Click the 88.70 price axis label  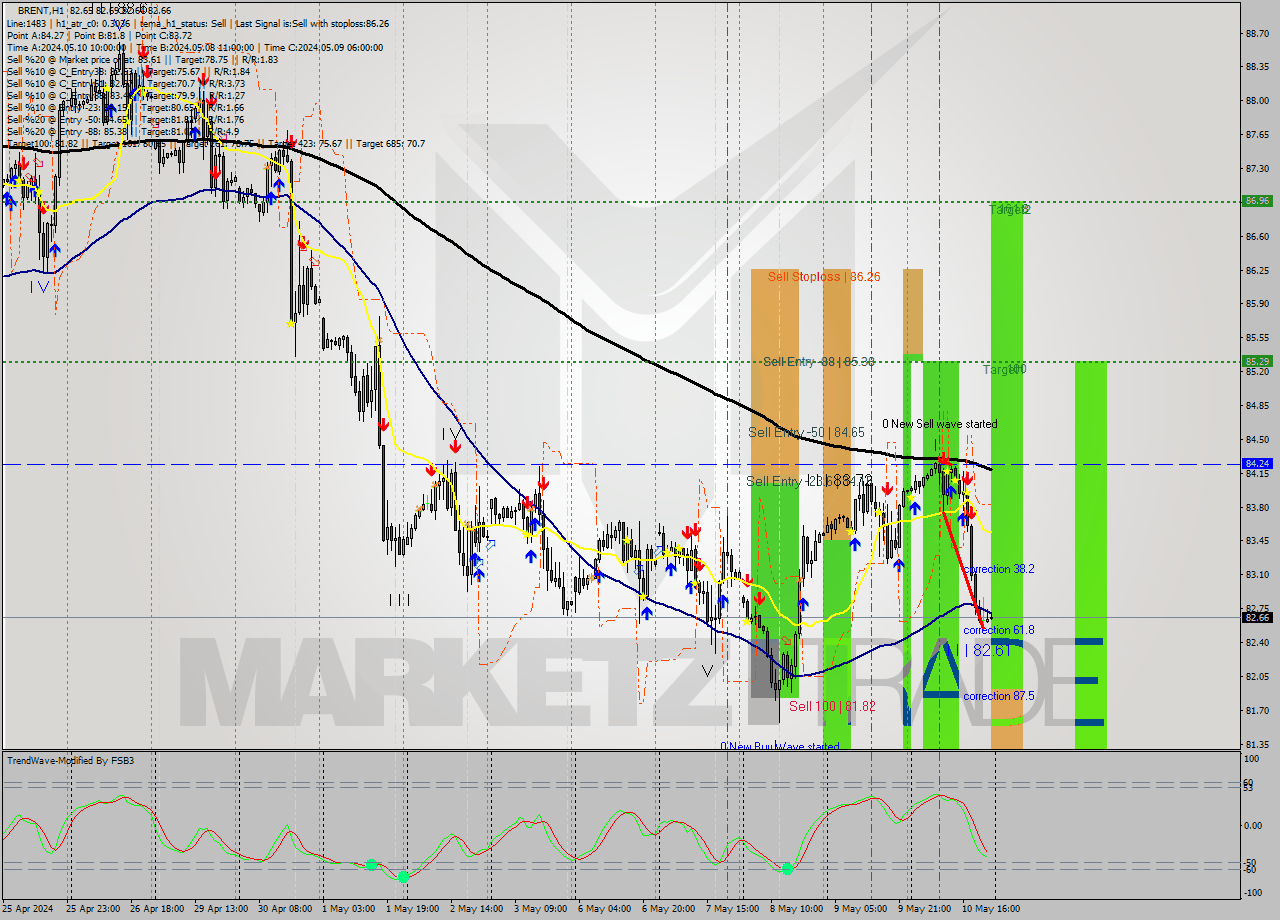(x=1257, y=33)
